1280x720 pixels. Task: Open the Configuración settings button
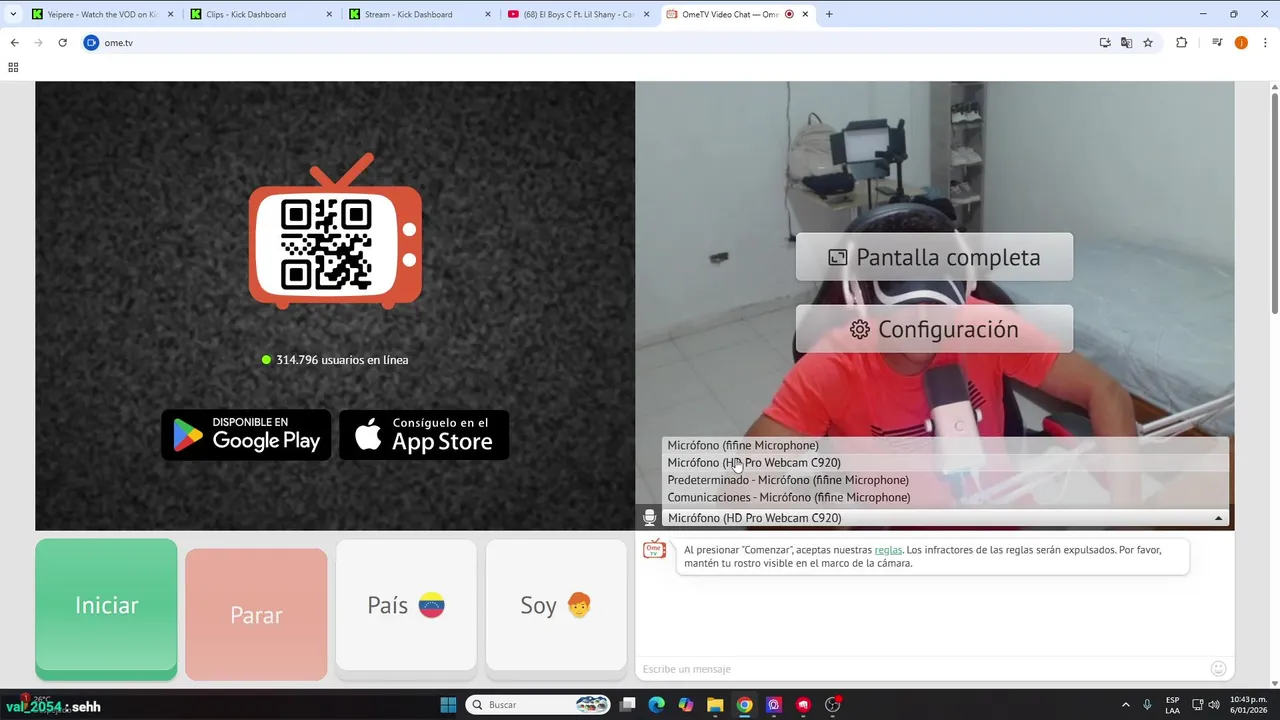point(934,329)
